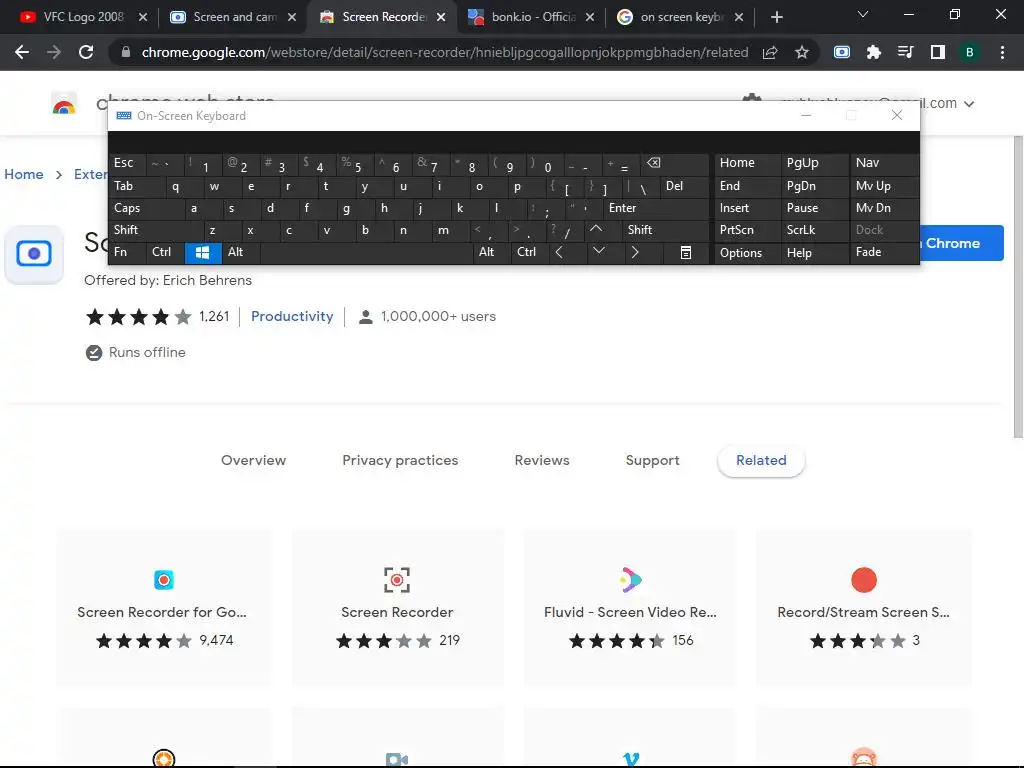The image size is (1024, 768).
Task: Click the down arrow key on On-Screen Keyboard
Action: pos(598,251)
